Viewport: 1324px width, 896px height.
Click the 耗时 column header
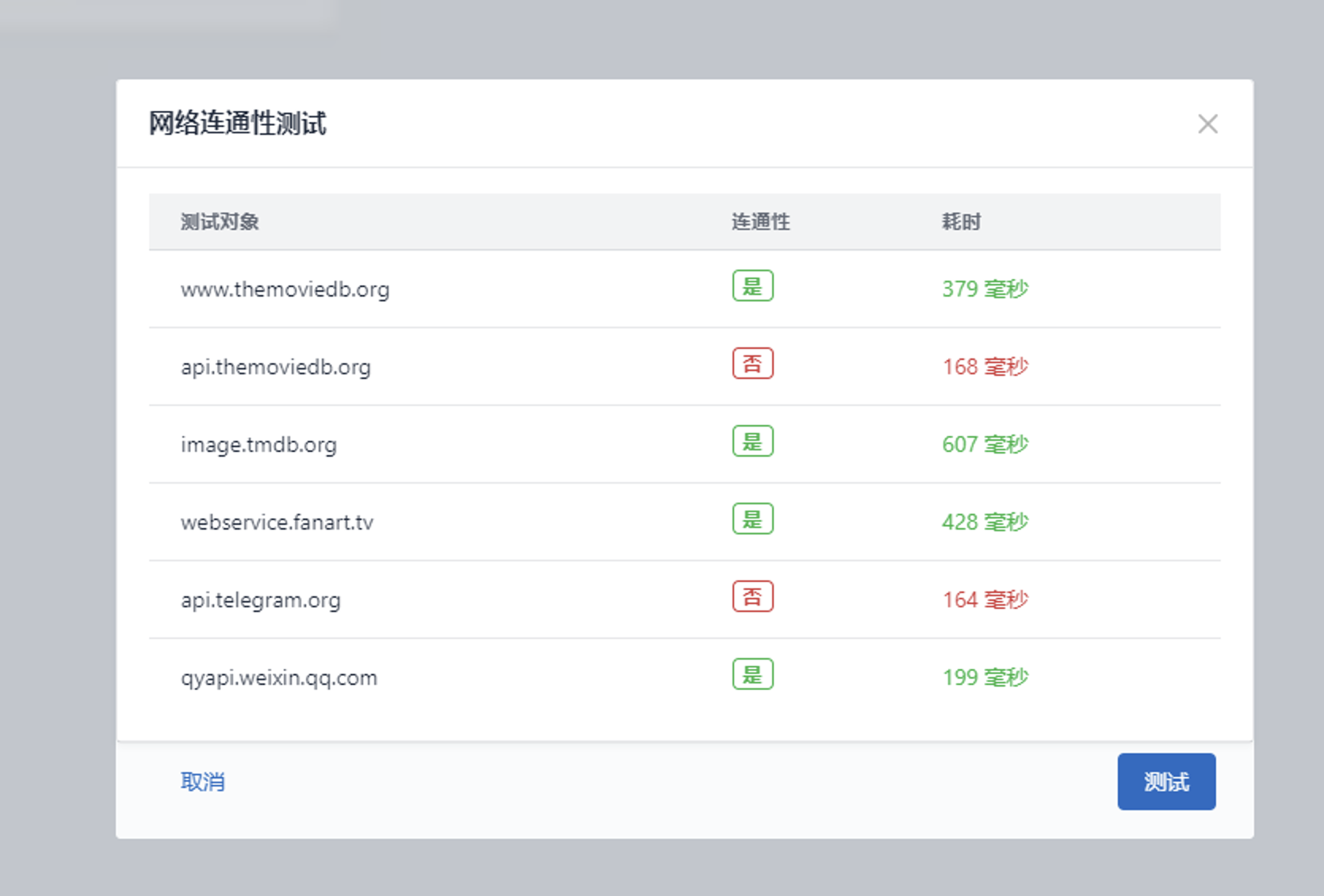[x=961, y=221]
